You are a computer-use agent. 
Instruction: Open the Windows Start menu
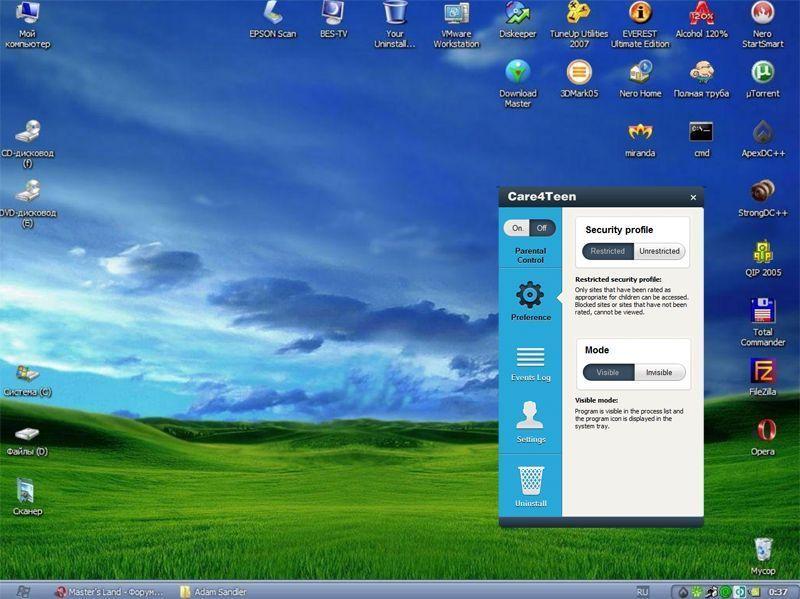point(23,591)
